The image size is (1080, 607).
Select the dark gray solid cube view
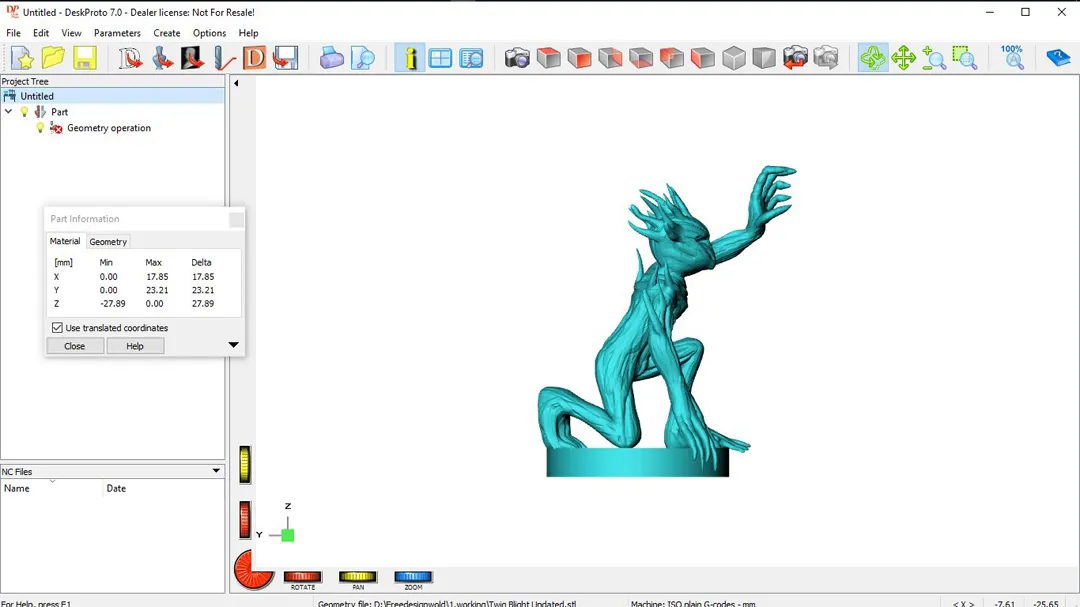pyautogui.click(x=764, y=58)
